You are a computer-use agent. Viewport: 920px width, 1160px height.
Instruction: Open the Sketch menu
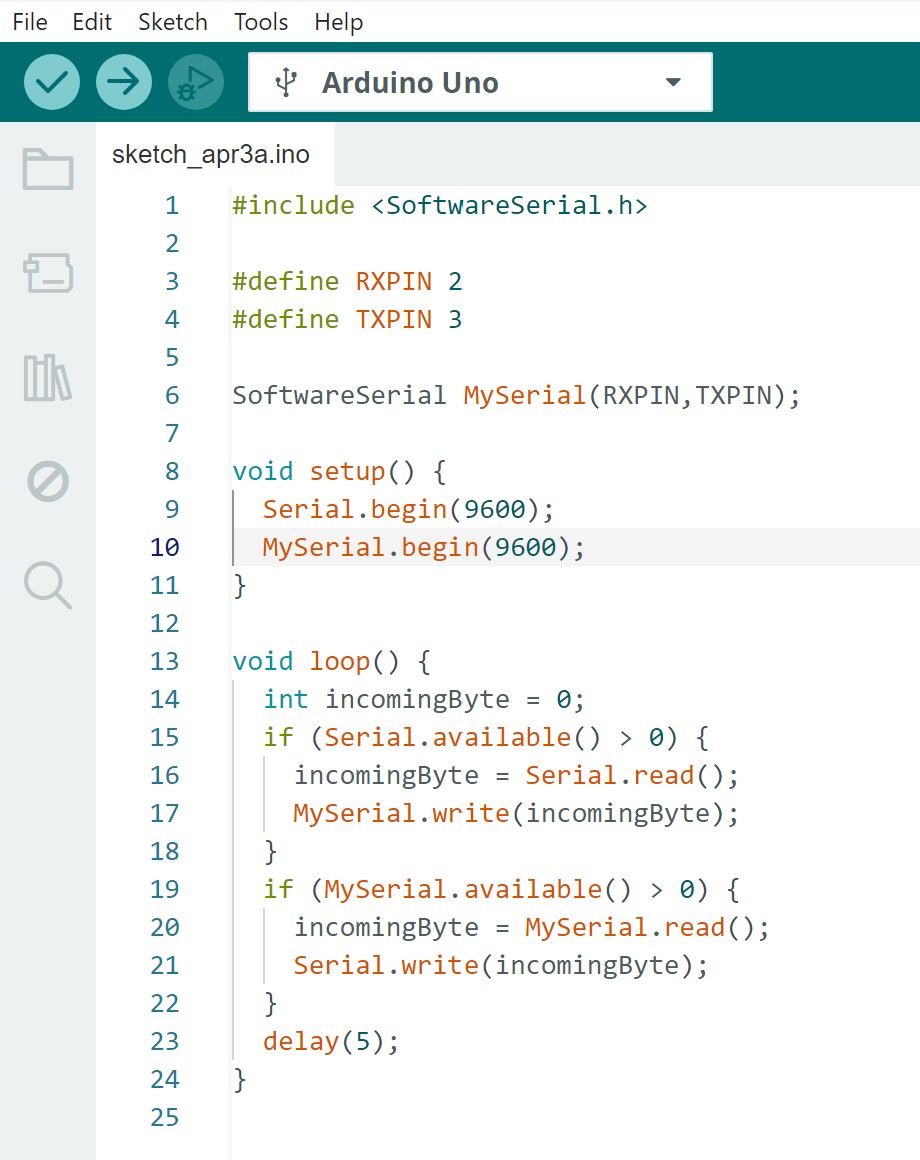173,22
